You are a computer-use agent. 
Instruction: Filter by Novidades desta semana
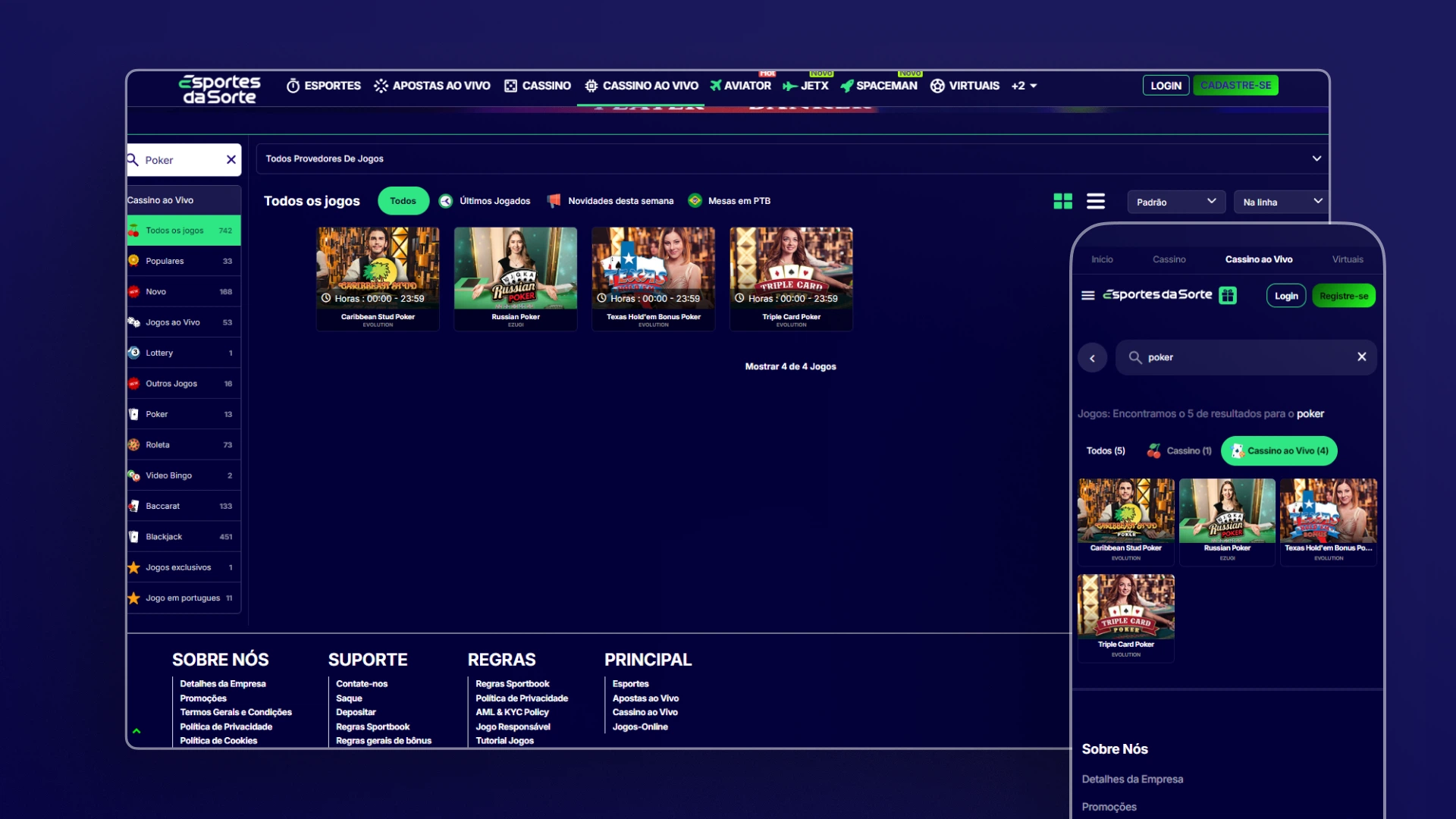tap(610, 201)
